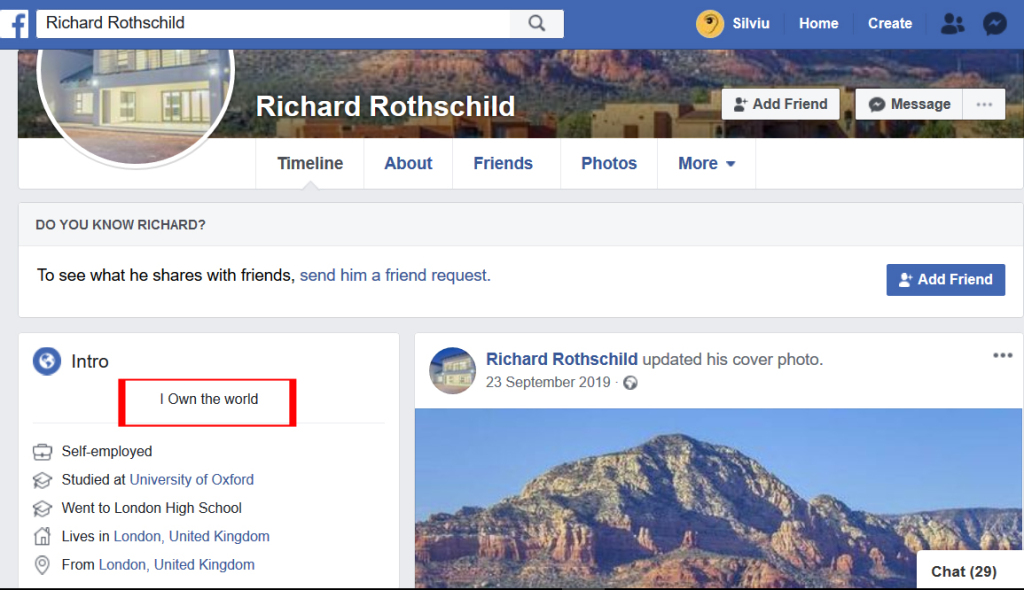This screenshot has height=590, width=1024.
Task: Click the graduation cap icon beside University of Oxford
Action: pyautogui.click(x=42, y=480)
